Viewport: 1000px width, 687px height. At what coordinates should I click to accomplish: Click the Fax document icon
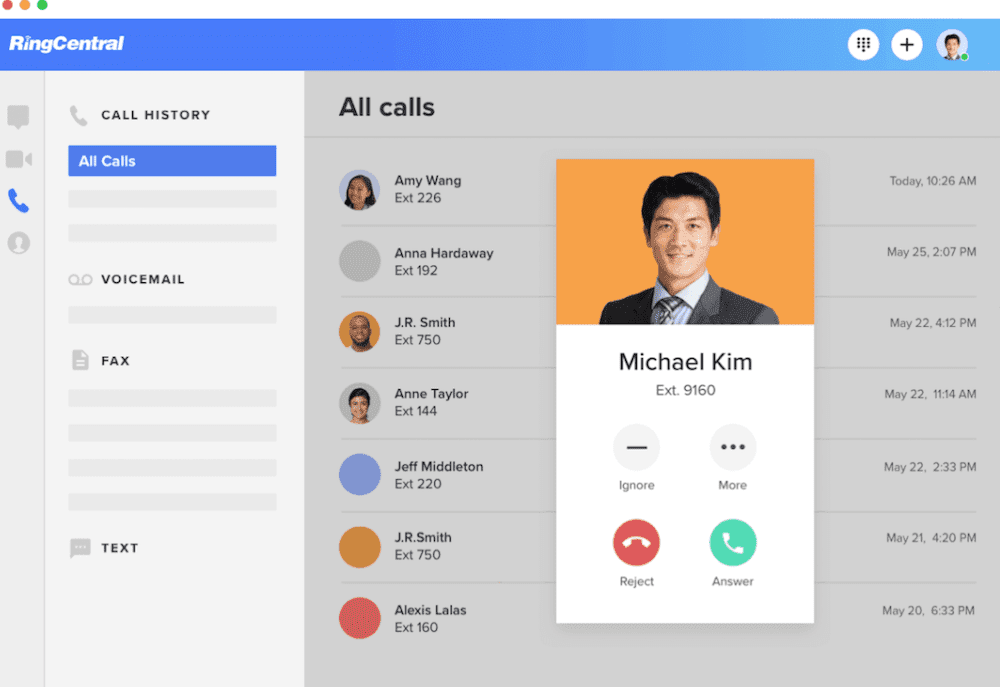coord(80,360)
